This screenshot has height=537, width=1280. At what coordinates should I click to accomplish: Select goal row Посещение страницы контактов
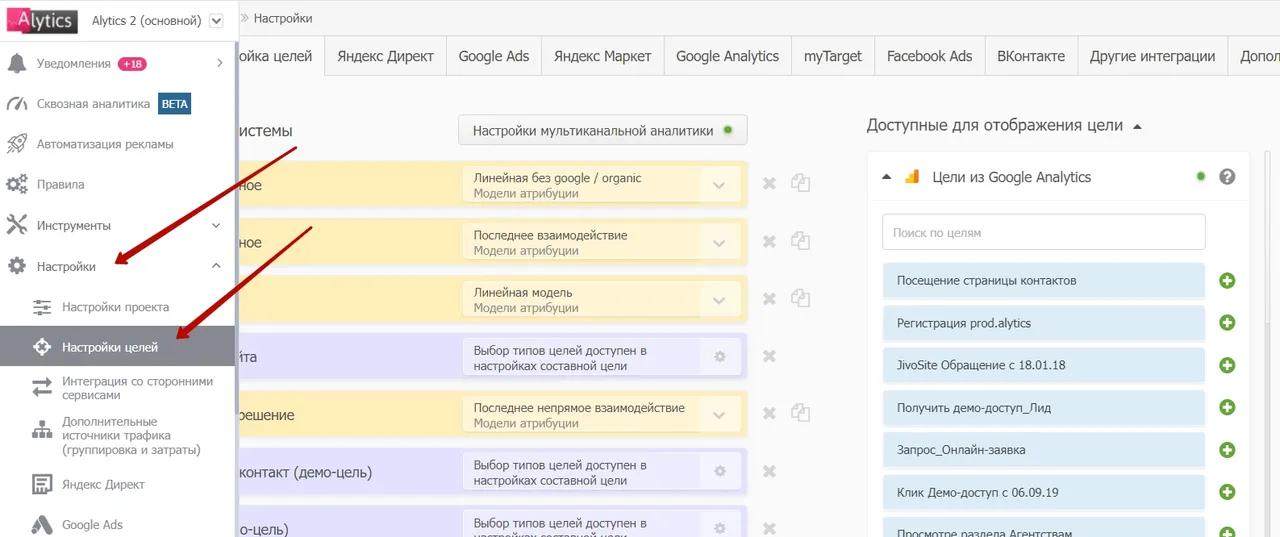tap(1043, 281)
